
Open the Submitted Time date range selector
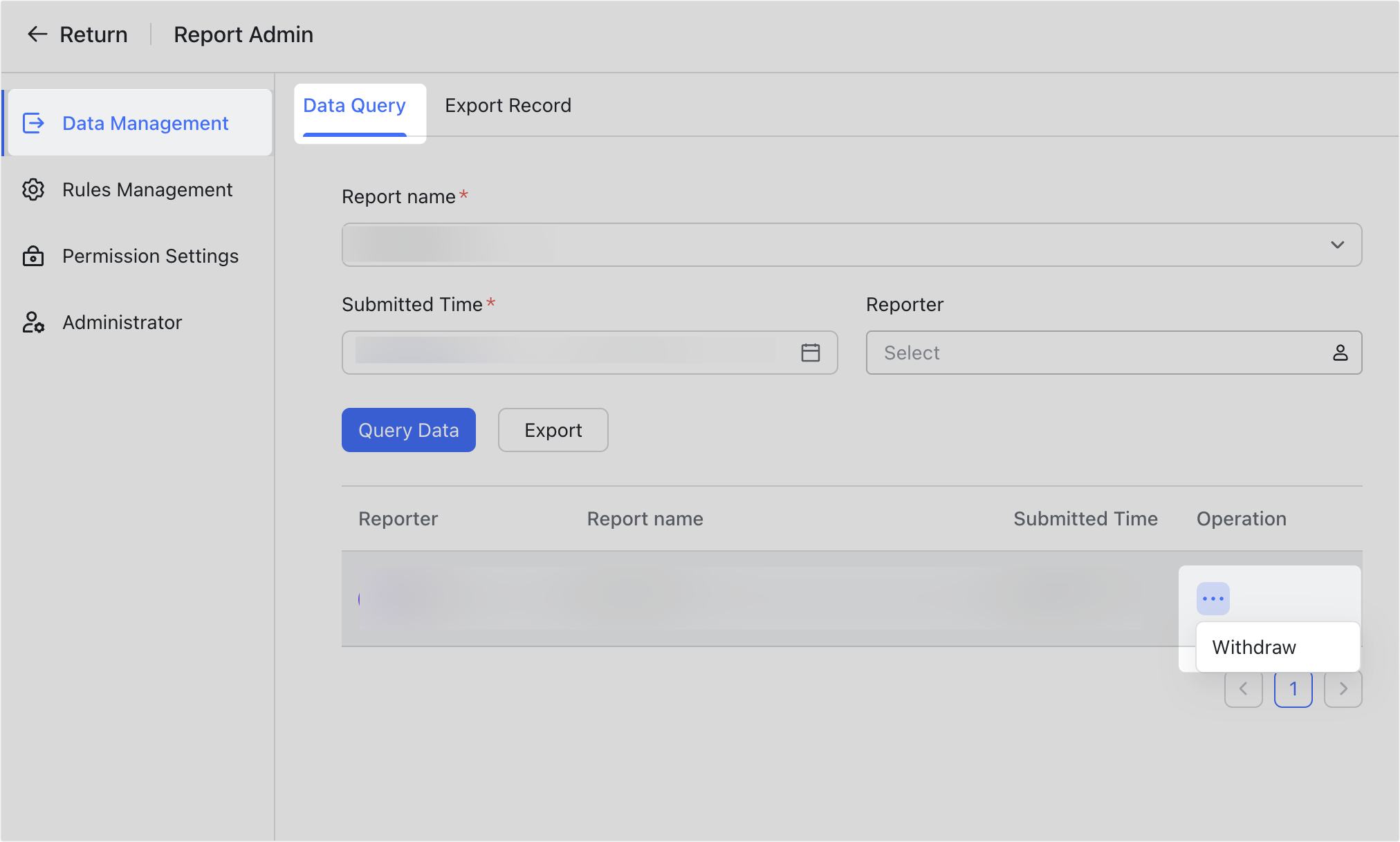click(588, 353)
